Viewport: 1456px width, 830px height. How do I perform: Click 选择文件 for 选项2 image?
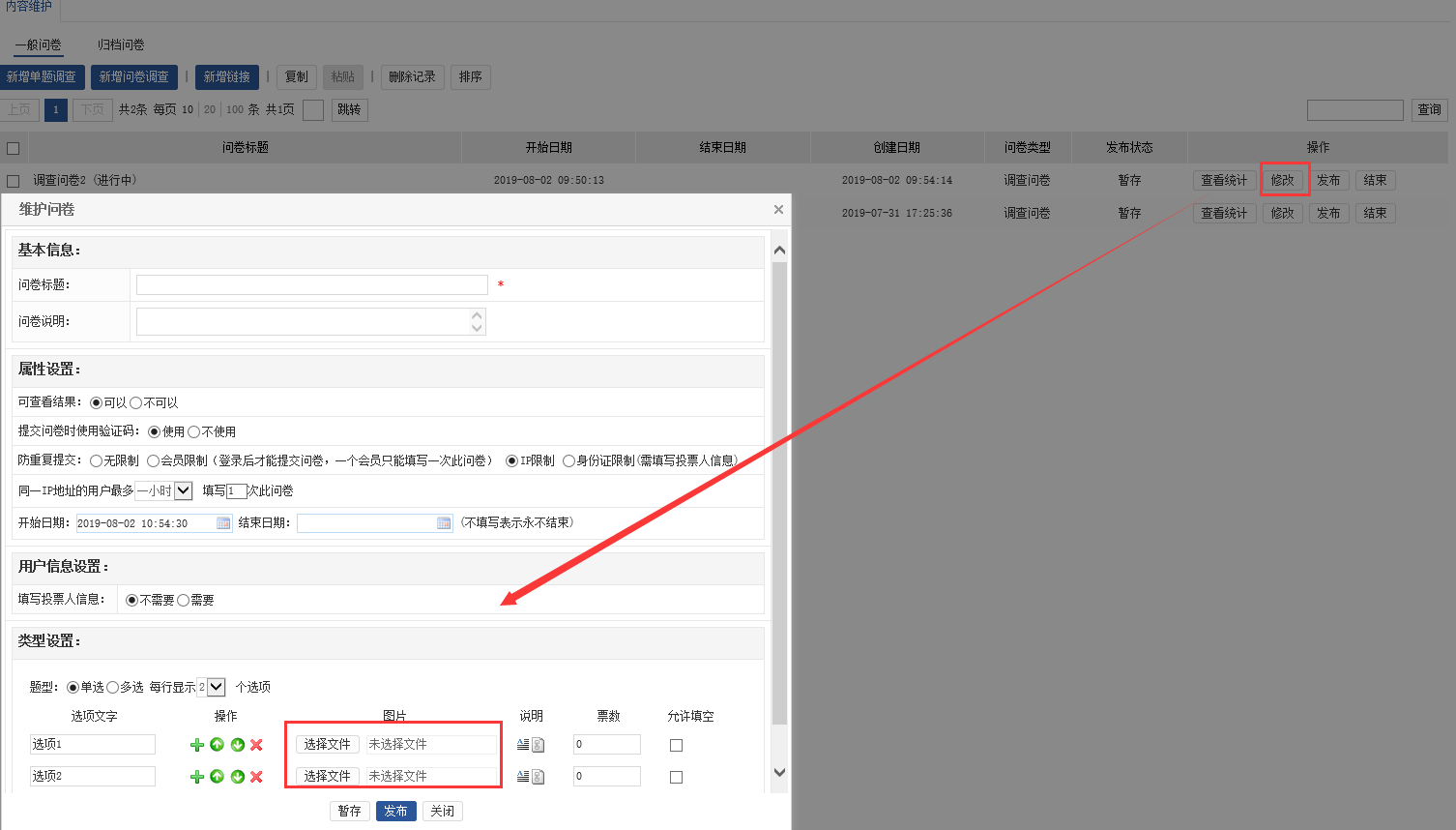(x=327, y=776)
